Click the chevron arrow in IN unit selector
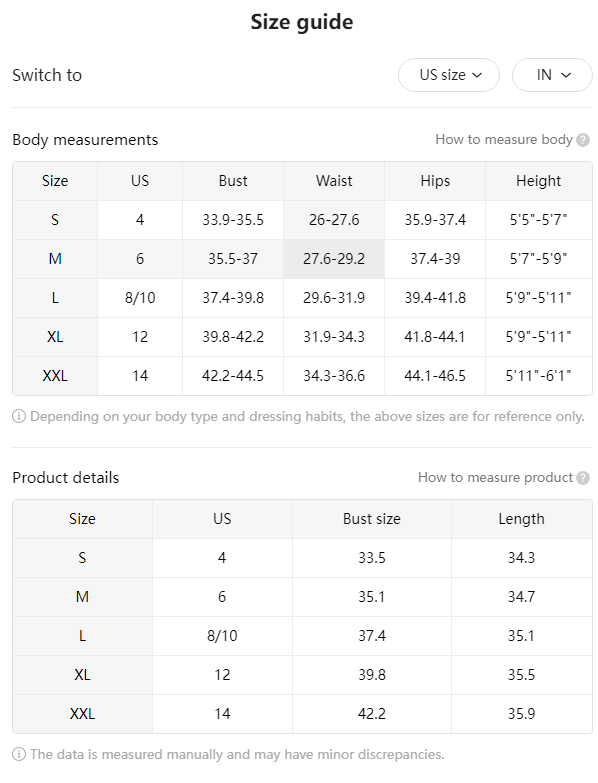The width and height of the screenshot is (598, 783). 566,75
